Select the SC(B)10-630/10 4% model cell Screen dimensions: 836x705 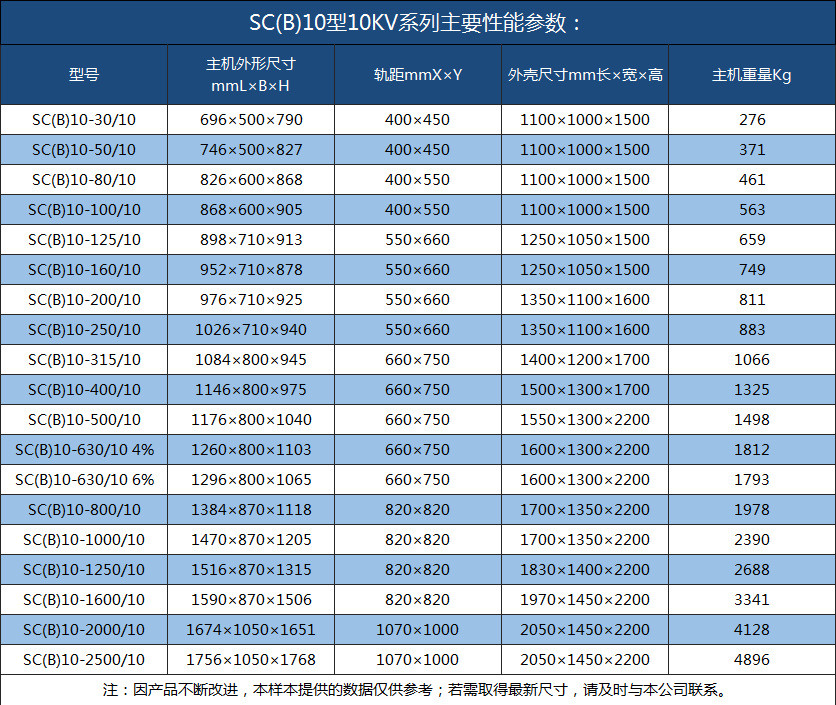pyautogui.click(x=84, y=450)
